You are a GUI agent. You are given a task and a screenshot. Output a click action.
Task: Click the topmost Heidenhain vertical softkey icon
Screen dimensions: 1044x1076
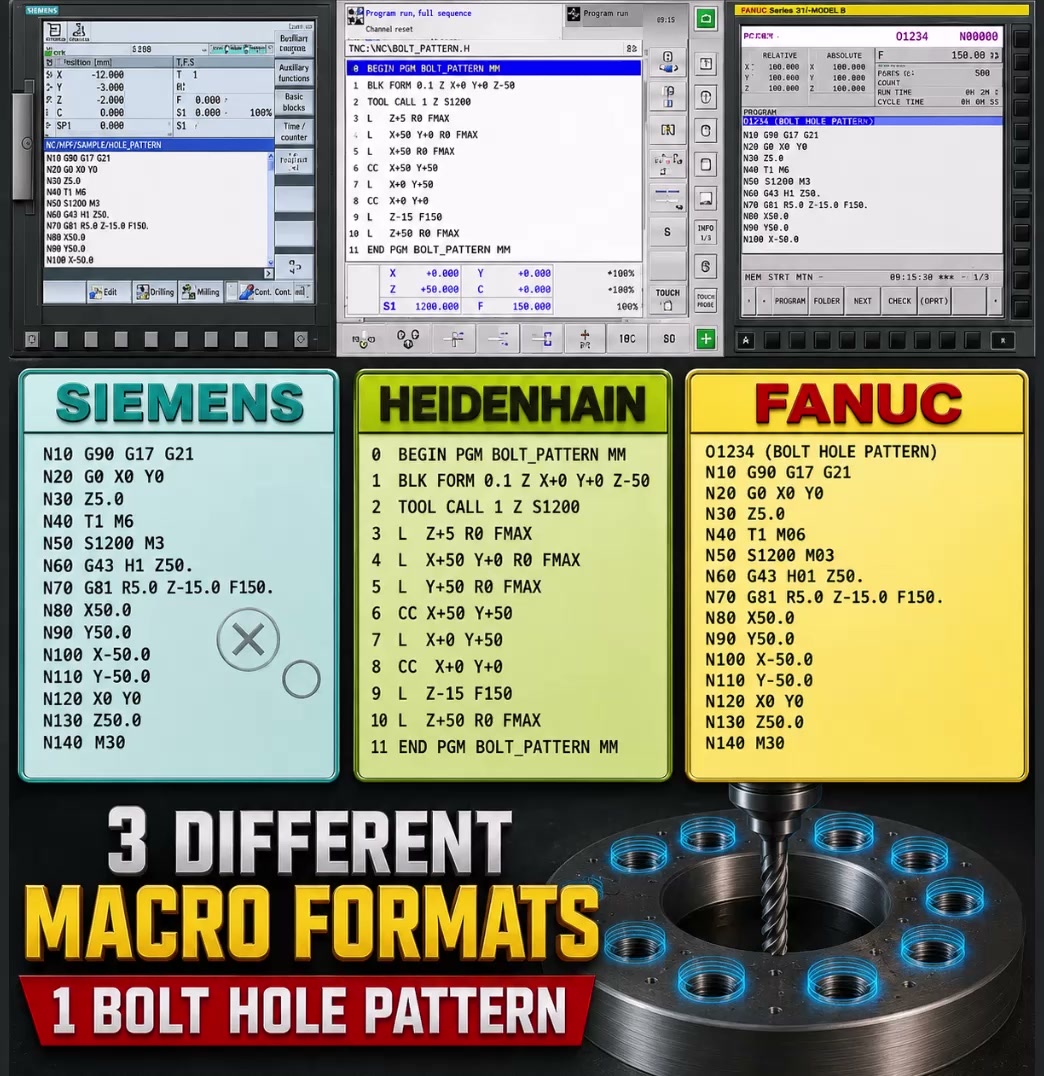click(667, 61)
